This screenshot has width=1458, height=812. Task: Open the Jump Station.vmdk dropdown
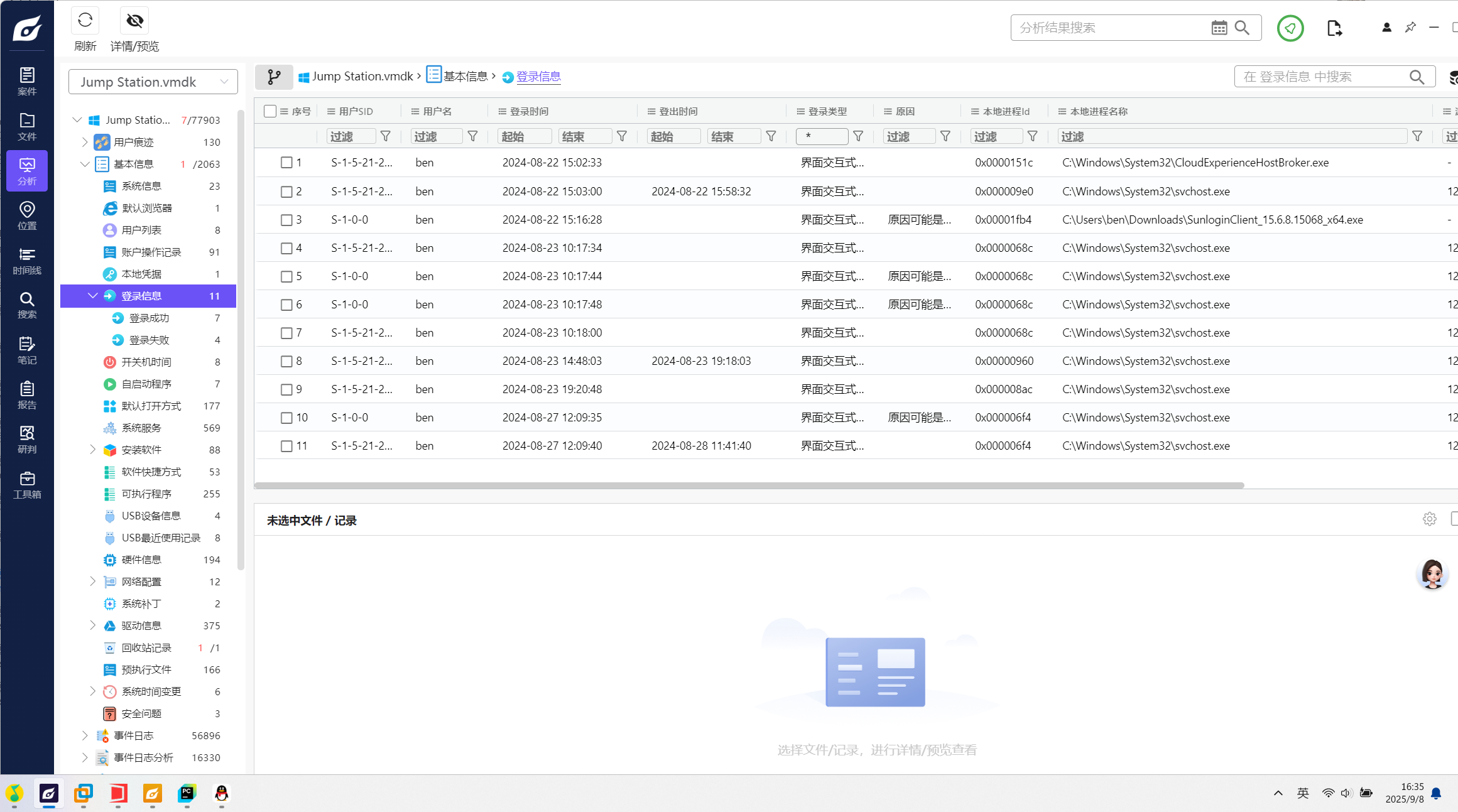click(x=153, y=82)
